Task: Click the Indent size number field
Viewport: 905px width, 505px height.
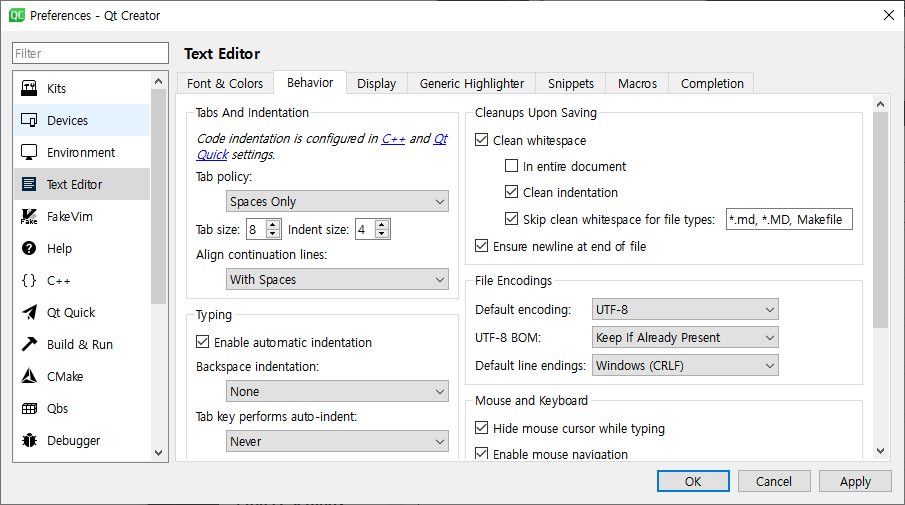Action: click(x=365, y=229)
